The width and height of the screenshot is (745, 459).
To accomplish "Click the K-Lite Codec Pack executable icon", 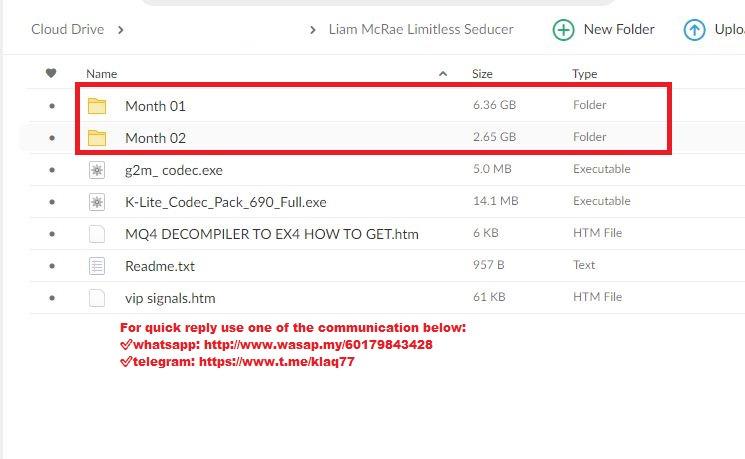I will (x=97, y=202).
